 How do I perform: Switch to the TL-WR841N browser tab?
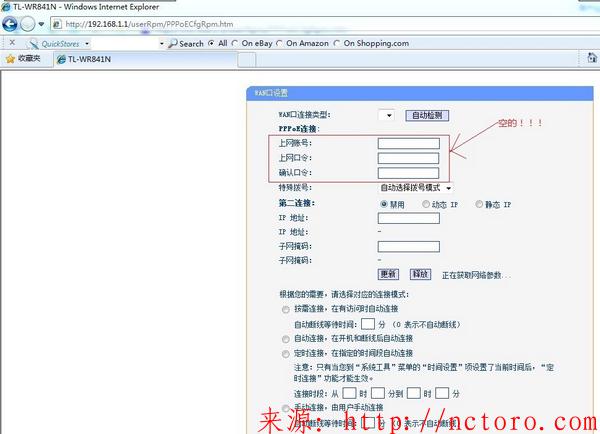pos(145,59)
